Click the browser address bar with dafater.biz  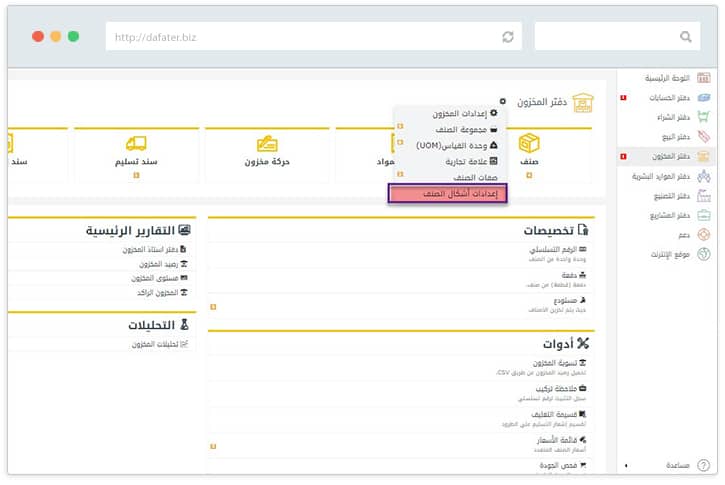313,37
